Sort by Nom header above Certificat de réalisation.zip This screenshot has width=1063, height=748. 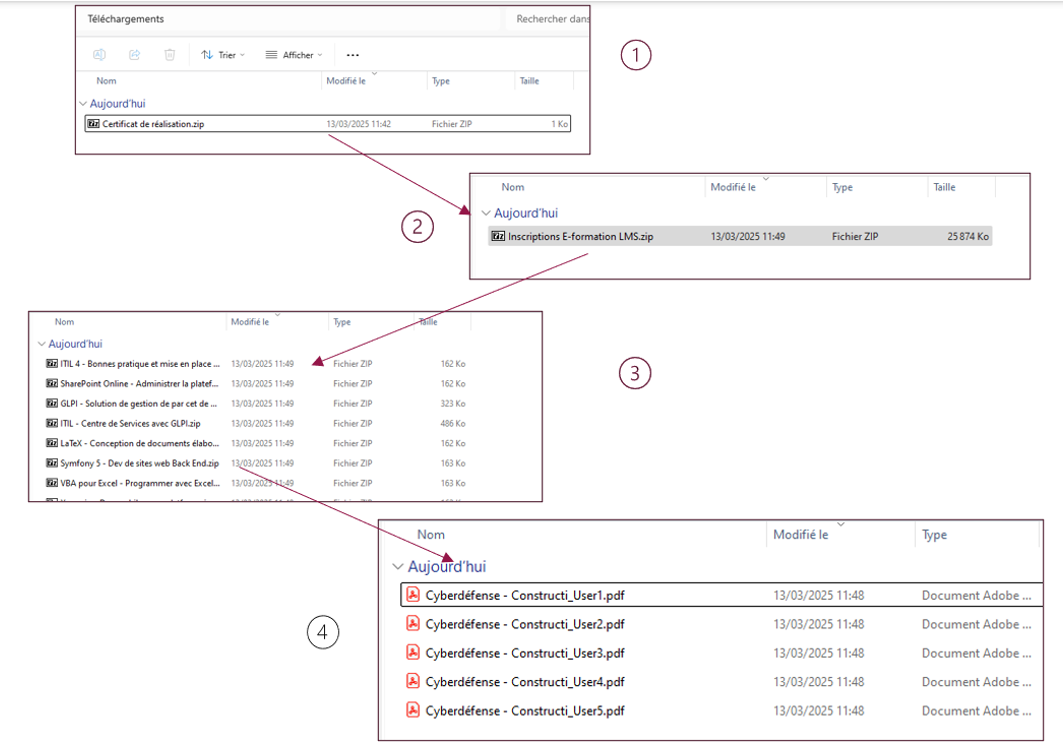pyautogui.click(x=106, y=81)
